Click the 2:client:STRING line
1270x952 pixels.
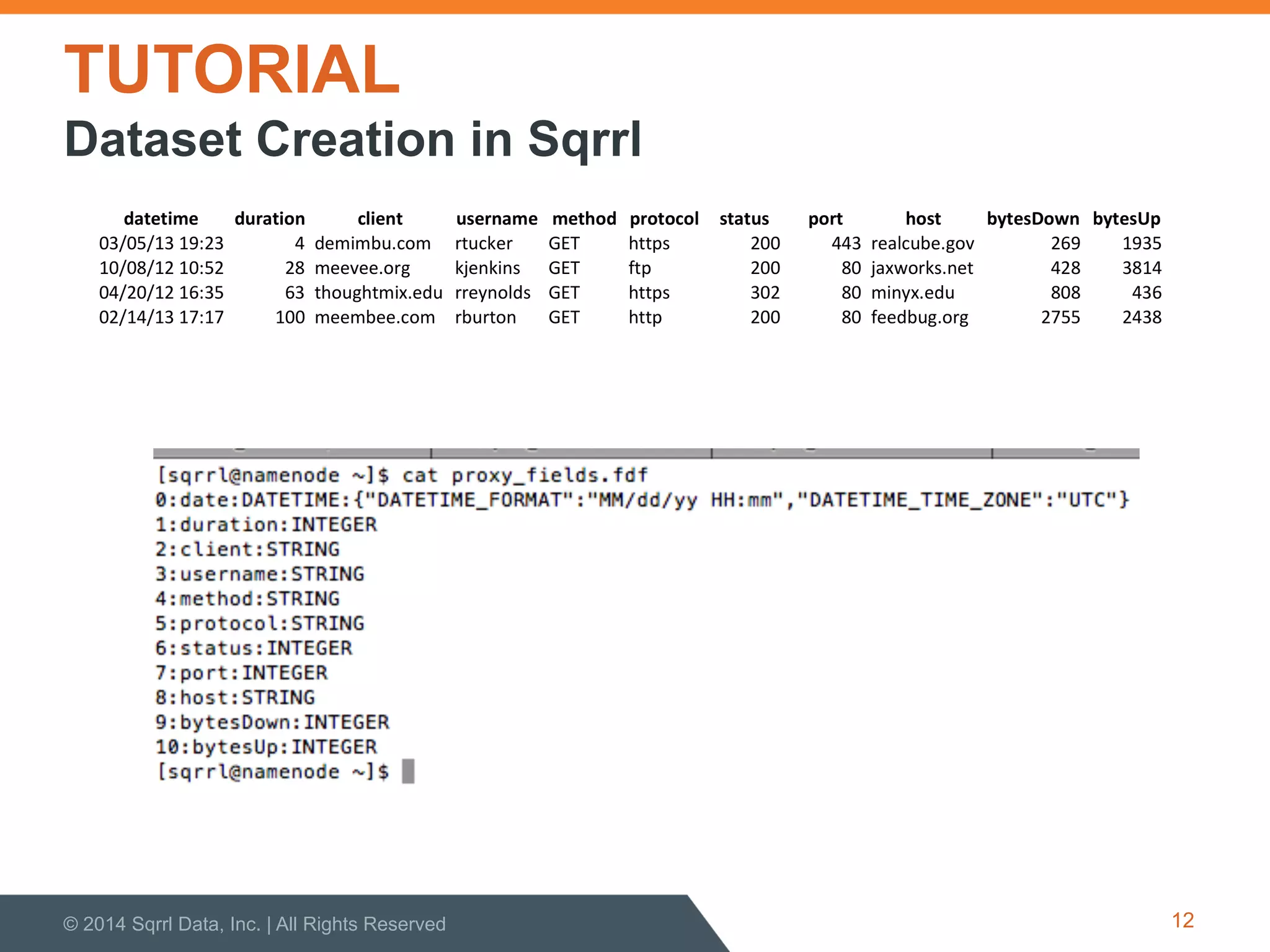click(x=247, y=550)
